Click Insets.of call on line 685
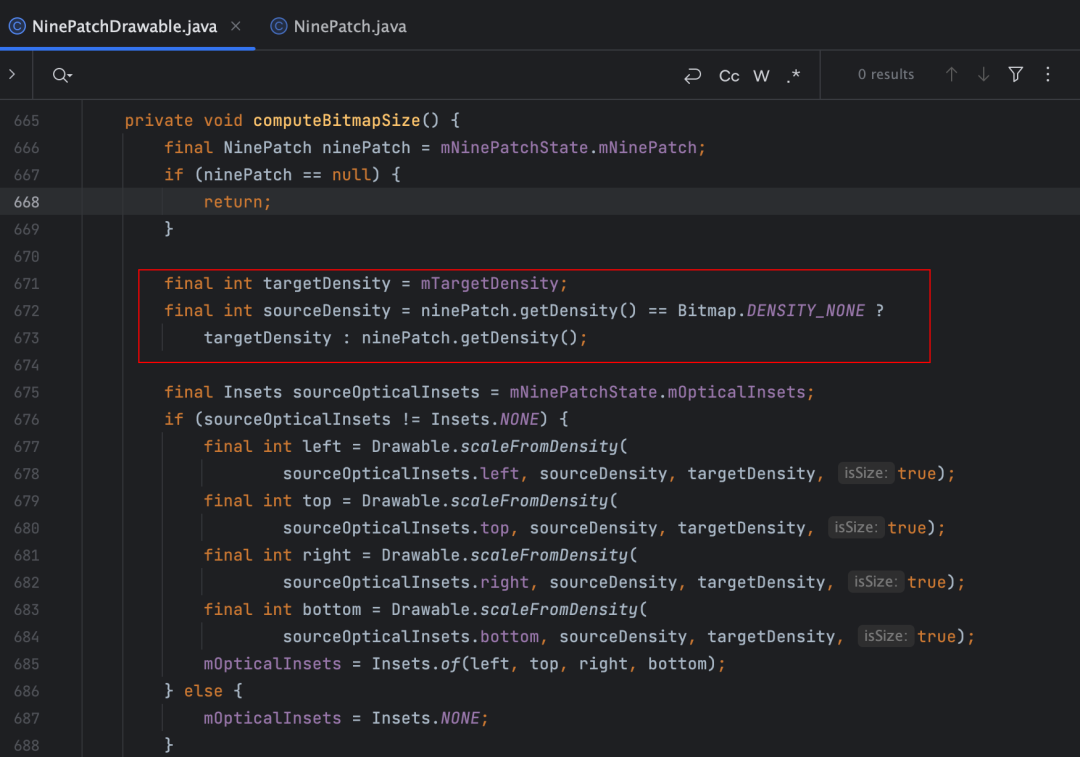This screenshot has height=757, width=1080. click(416, 664)
